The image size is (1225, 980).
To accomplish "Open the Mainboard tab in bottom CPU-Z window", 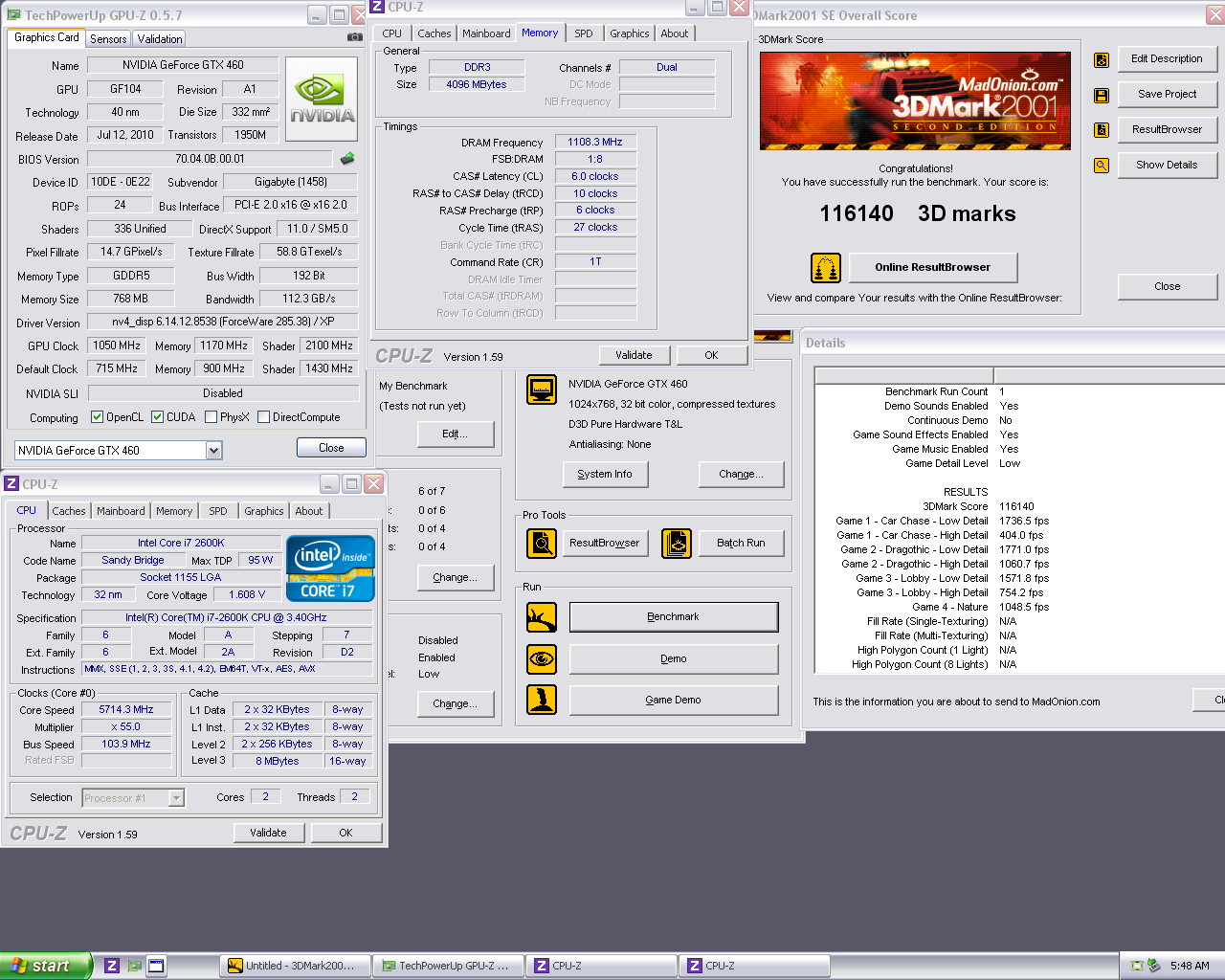I will pos(121,511).
